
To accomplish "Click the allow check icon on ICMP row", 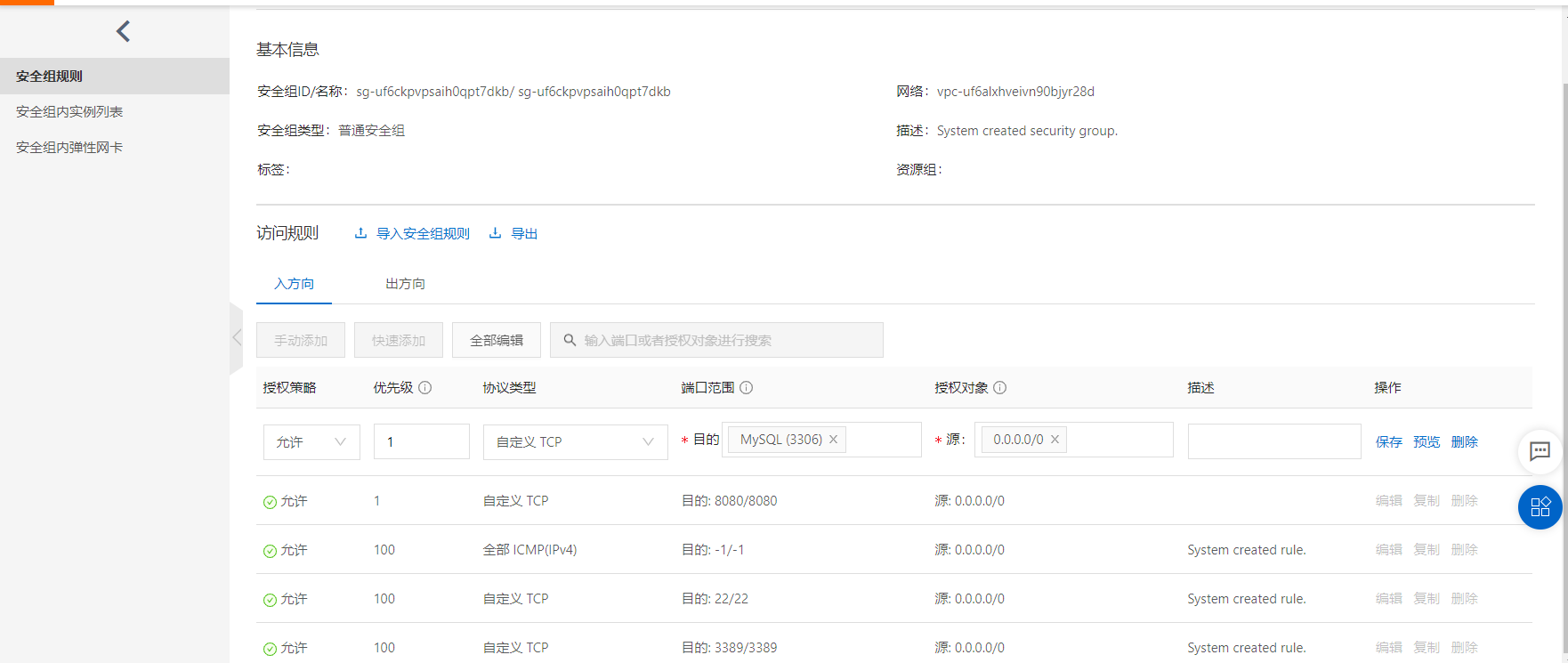I will [270, 551].
